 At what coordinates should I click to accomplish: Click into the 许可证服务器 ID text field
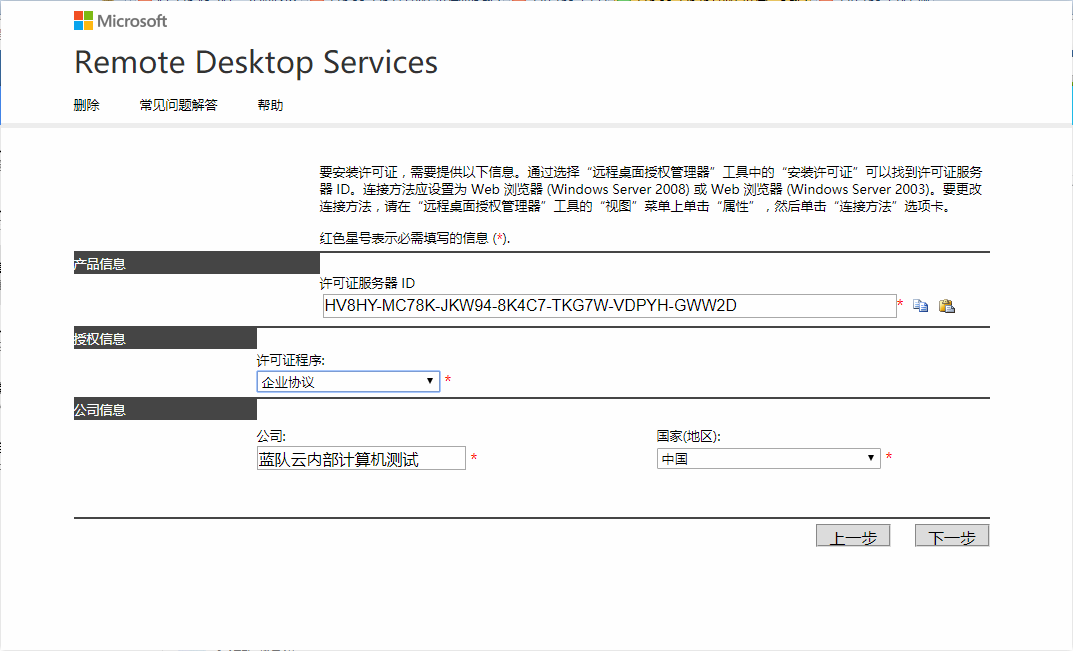click(608, 306)
